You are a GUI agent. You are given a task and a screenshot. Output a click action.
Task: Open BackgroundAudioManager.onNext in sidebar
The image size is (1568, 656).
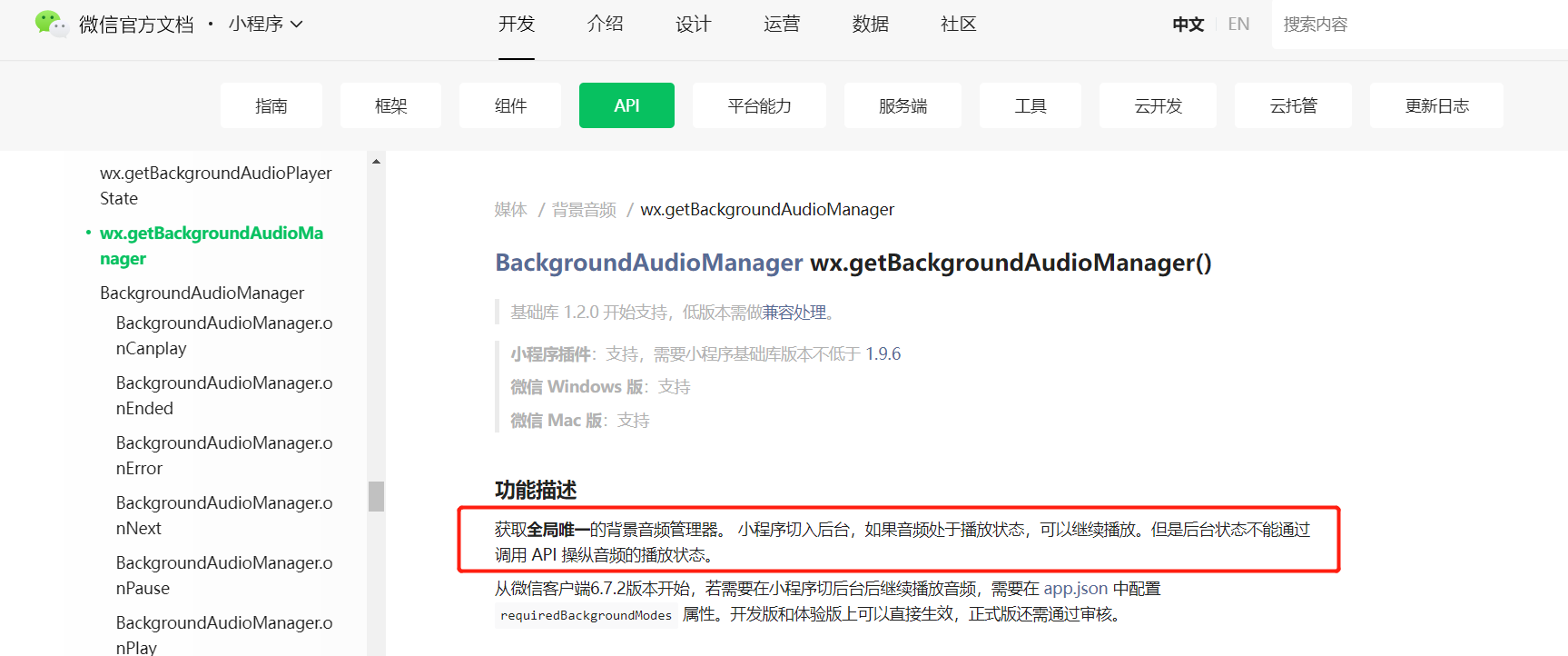(224, 515)
